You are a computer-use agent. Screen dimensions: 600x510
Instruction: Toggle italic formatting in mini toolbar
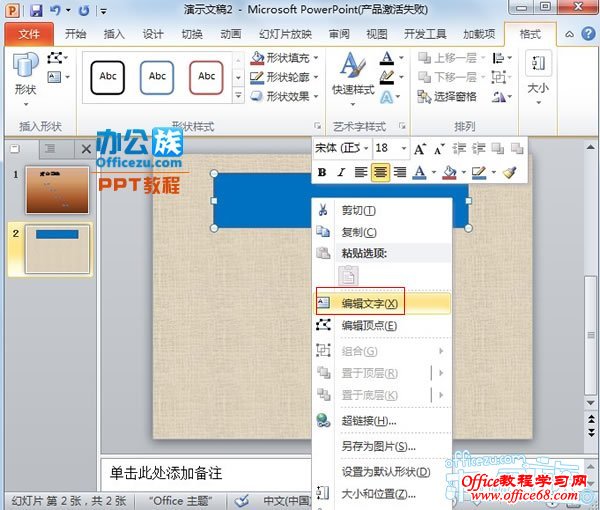(341, 172)
